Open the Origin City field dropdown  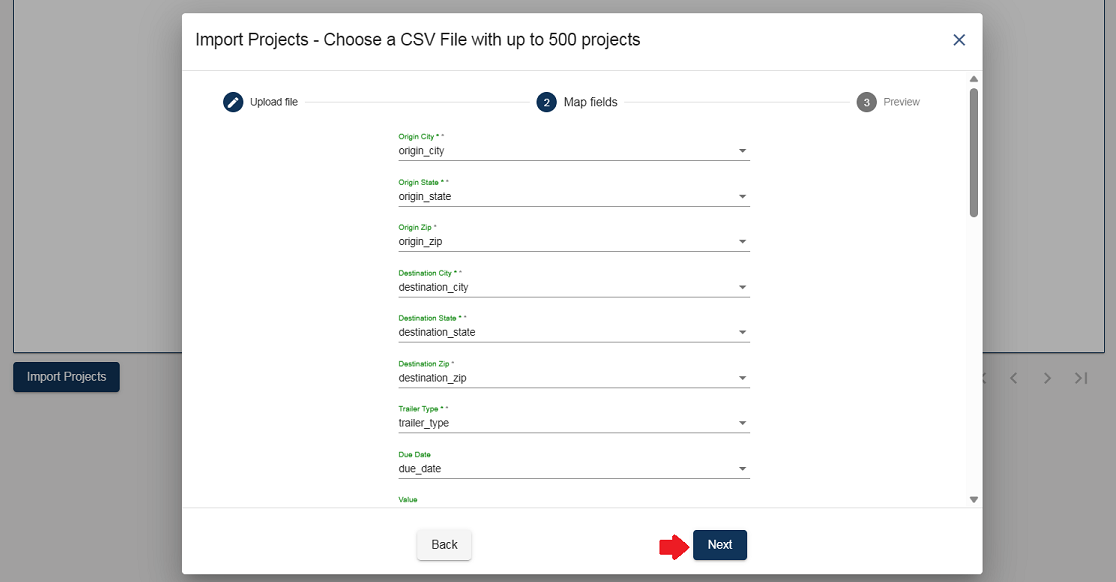click(742, 151)
